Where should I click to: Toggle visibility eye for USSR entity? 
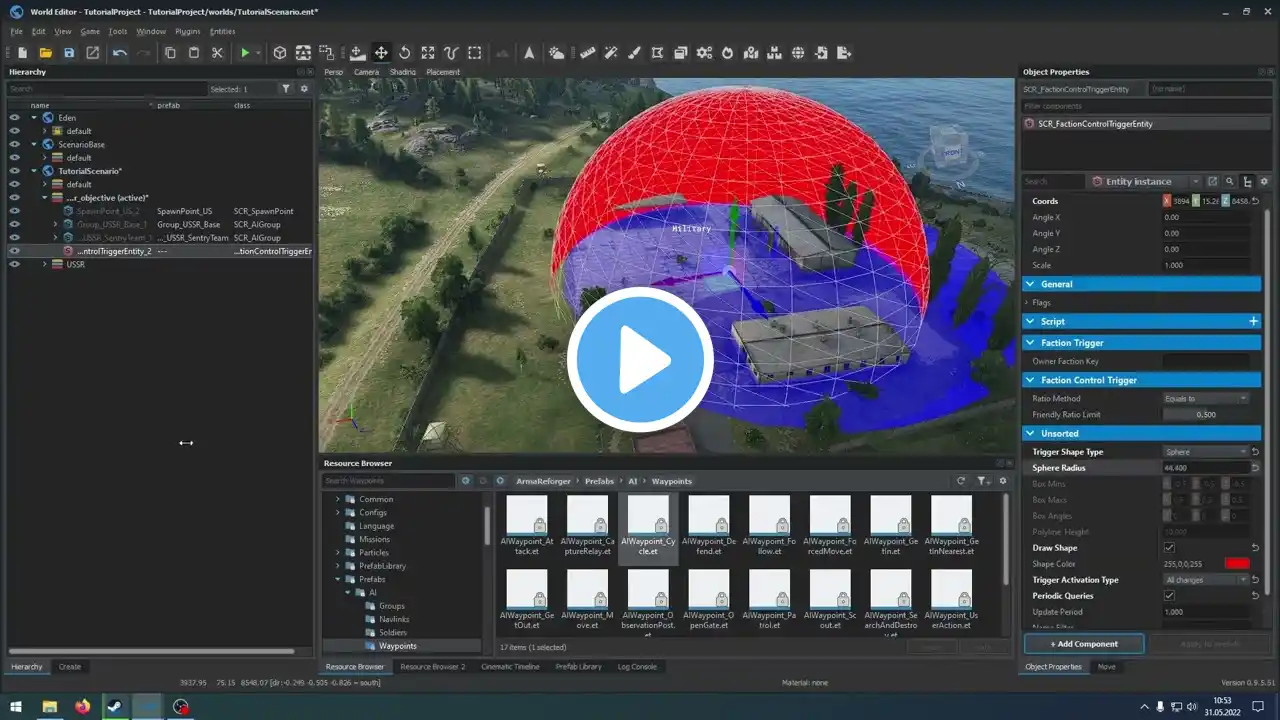coord(14,265)
